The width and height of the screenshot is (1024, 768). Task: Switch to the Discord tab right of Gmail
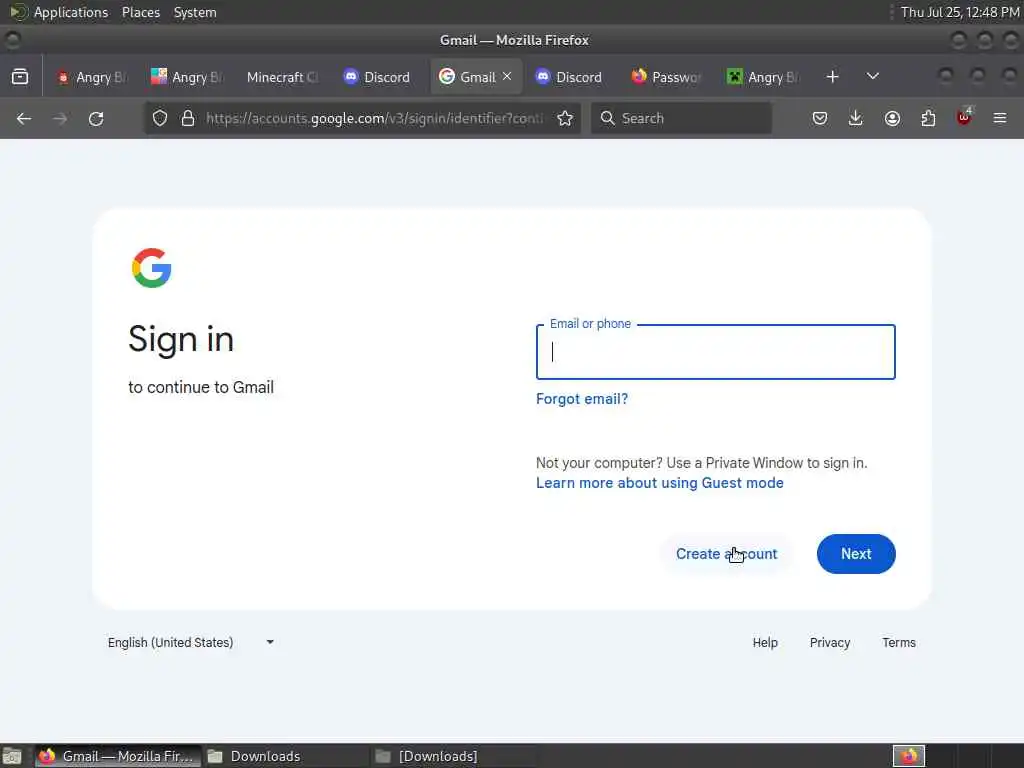point(569,77)
